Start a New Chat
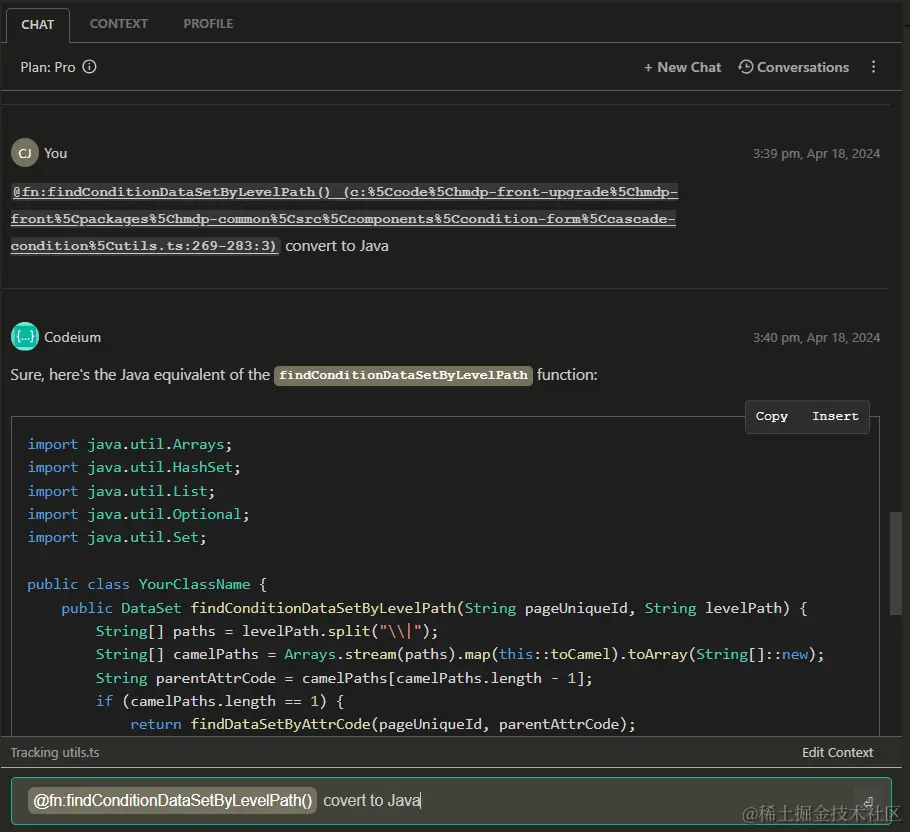 point(682,67)
